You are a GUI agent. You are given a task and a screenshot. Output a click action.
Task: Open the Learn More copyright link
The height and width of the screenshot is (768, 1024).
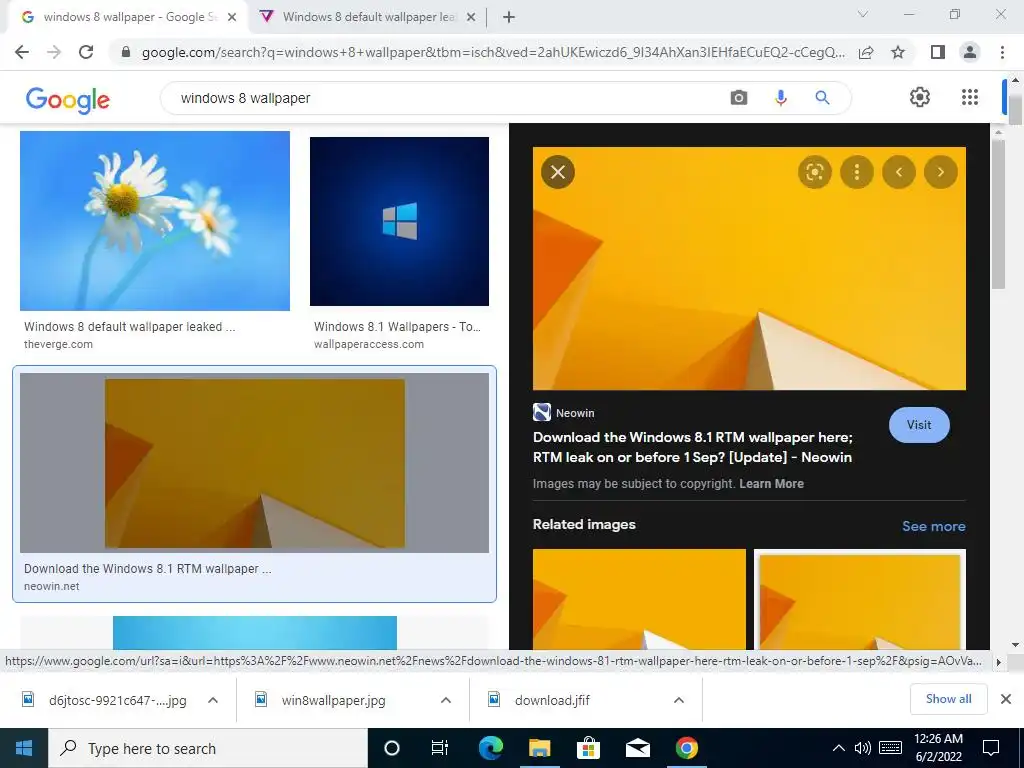pos(771,484)
